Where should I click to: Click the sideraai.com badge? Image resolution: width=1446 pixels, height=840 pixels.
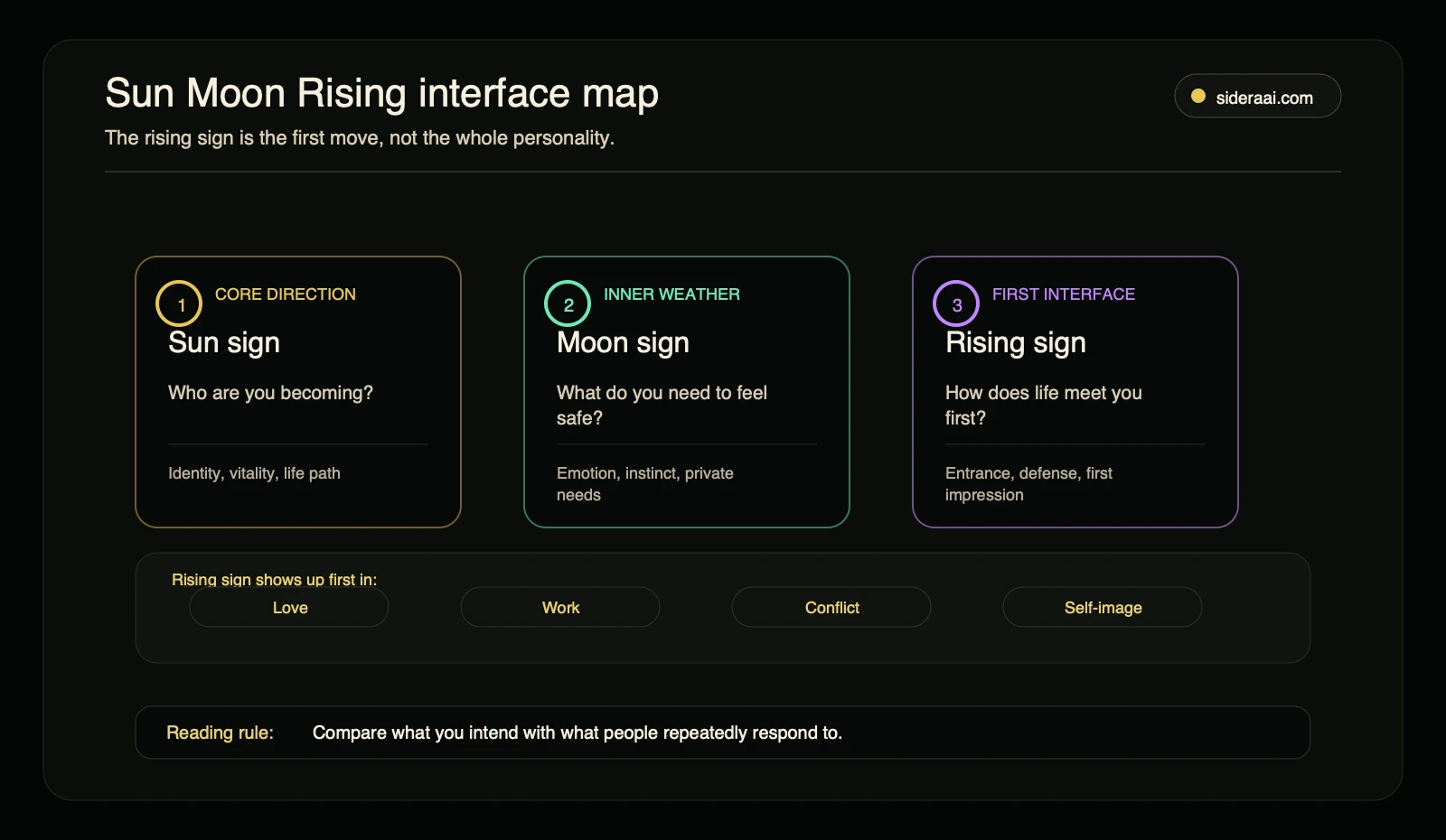1257,96
